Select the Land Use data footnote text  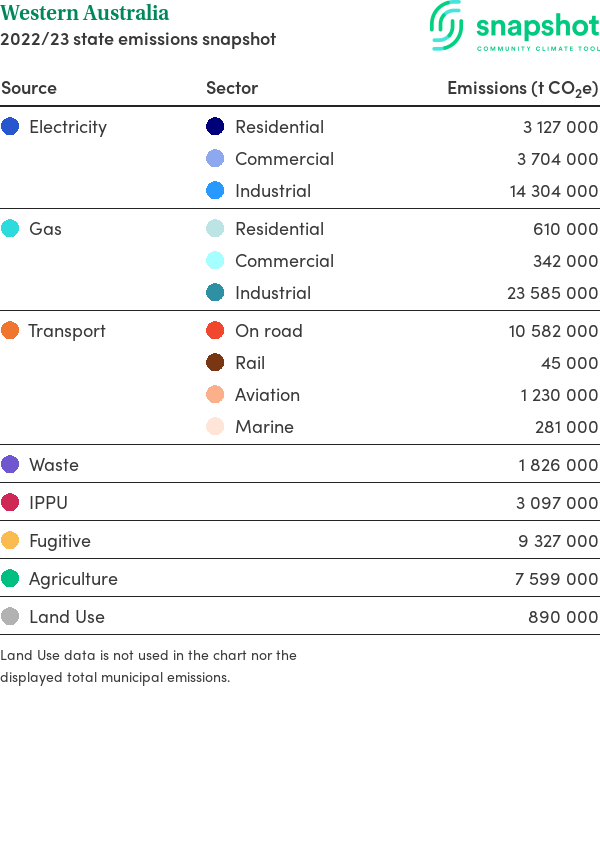[x=149, y=666]
